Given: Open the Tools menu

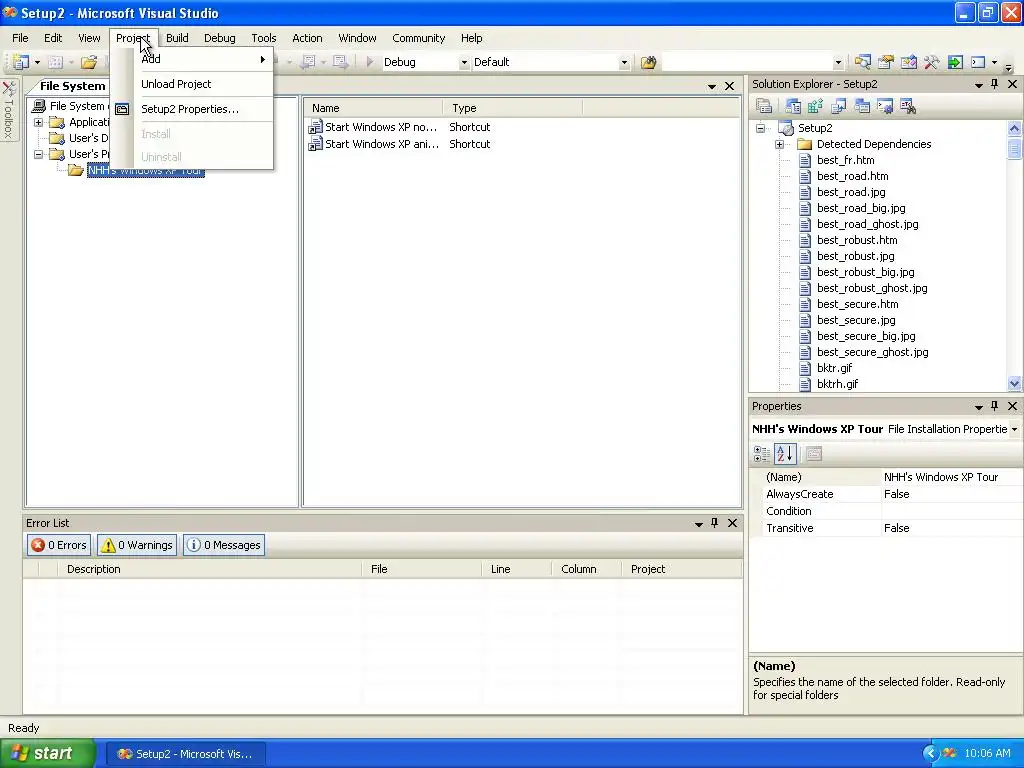Looking at the screenshot, I should pyautogui.click(x=264, y=38).
